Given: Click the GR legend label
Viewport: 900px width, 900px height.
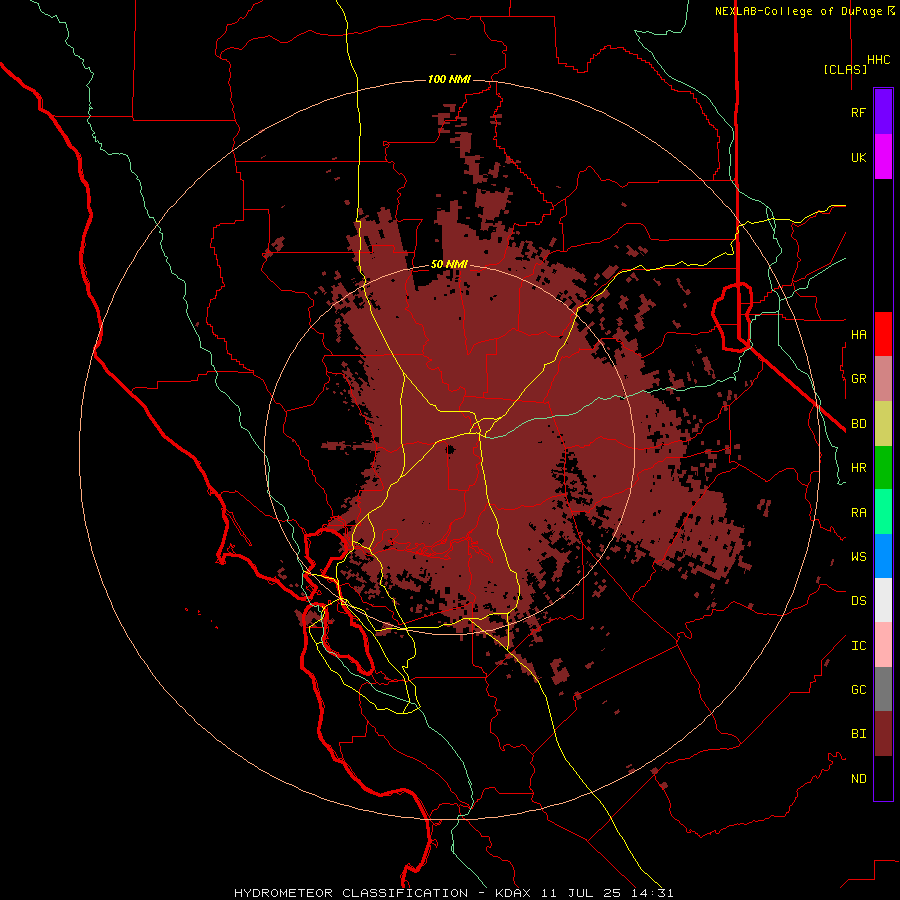Looking at the screenshot, I should [x=859, y=379].
